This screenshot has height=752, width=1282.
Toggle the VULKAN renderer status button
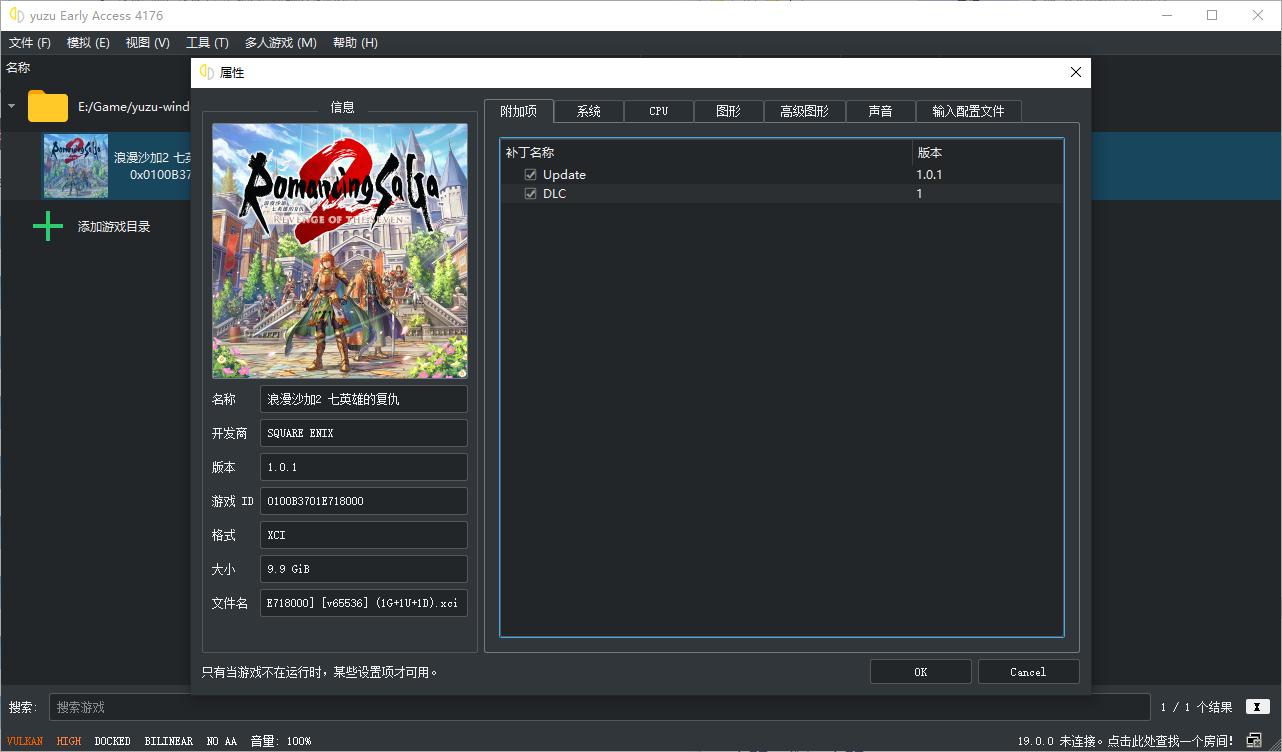(25, 741)
